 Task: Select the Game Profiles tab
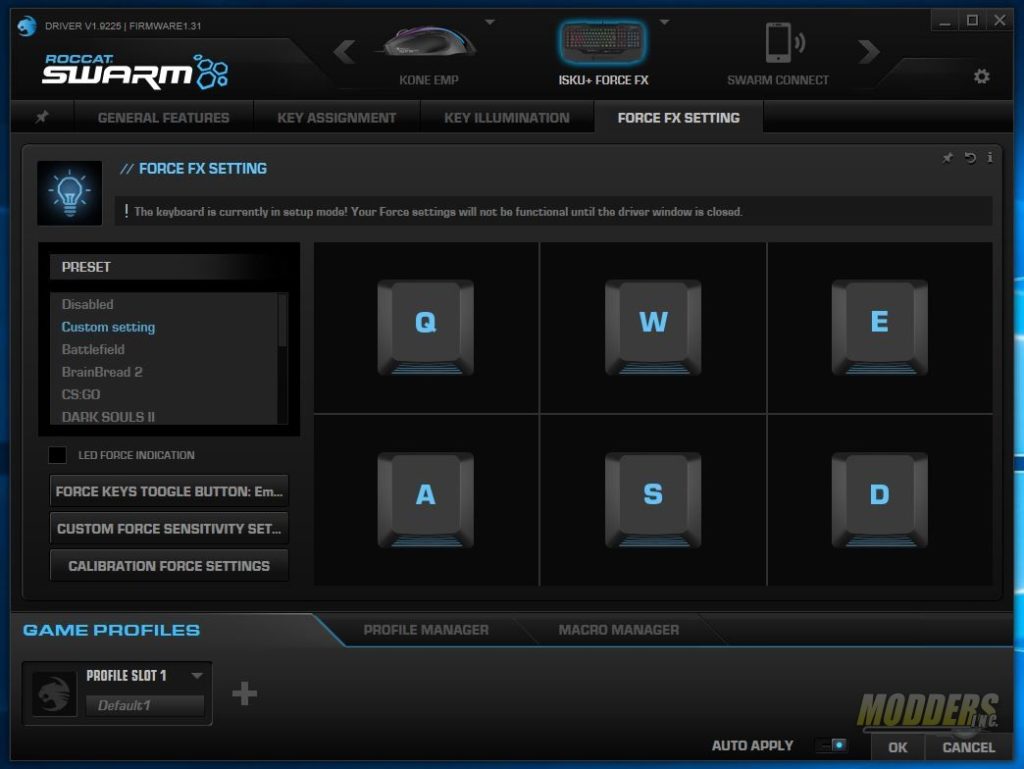tap(112, 630)
